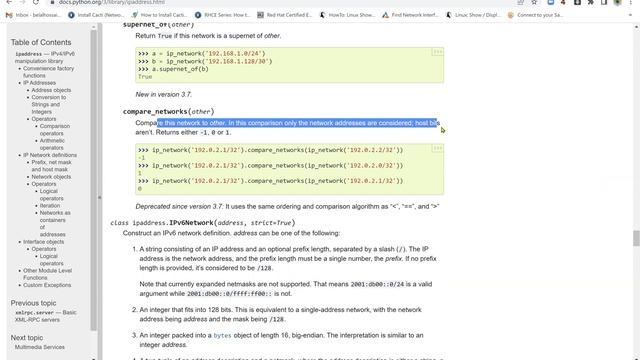Open the Connect to your Sa bookmark
Viewport: 640px width, 360px height.
coord(536,15)
